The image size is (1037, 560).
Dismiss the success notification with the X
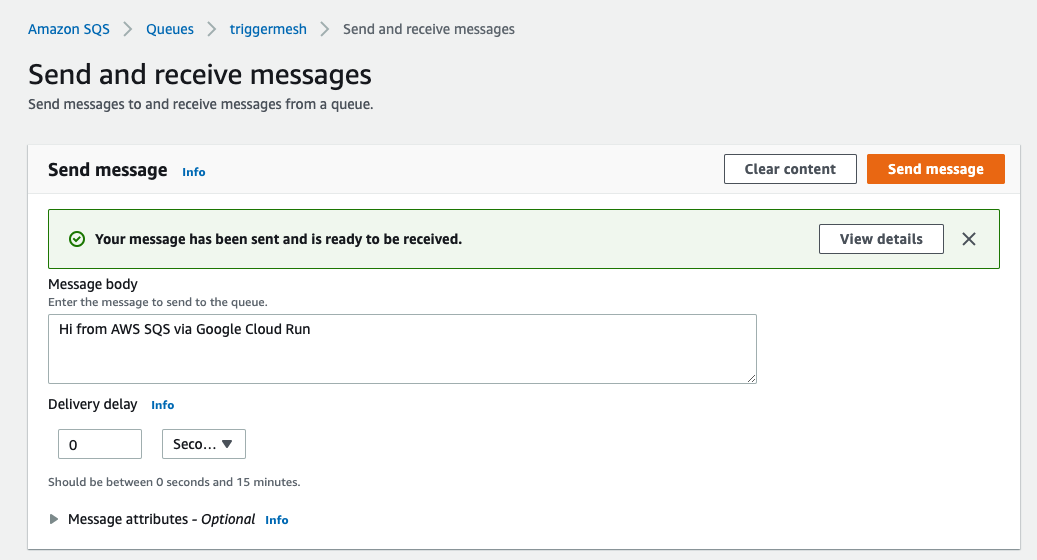968,239
